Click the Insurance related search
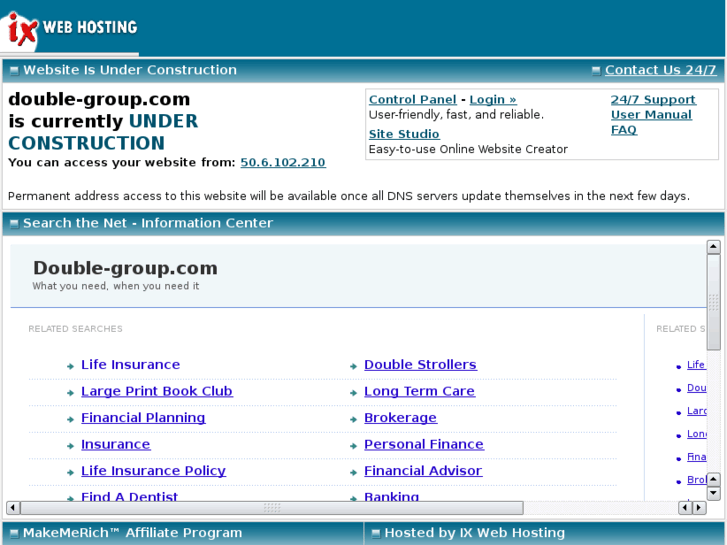This screenshot has width=727, height=545. 115,444
